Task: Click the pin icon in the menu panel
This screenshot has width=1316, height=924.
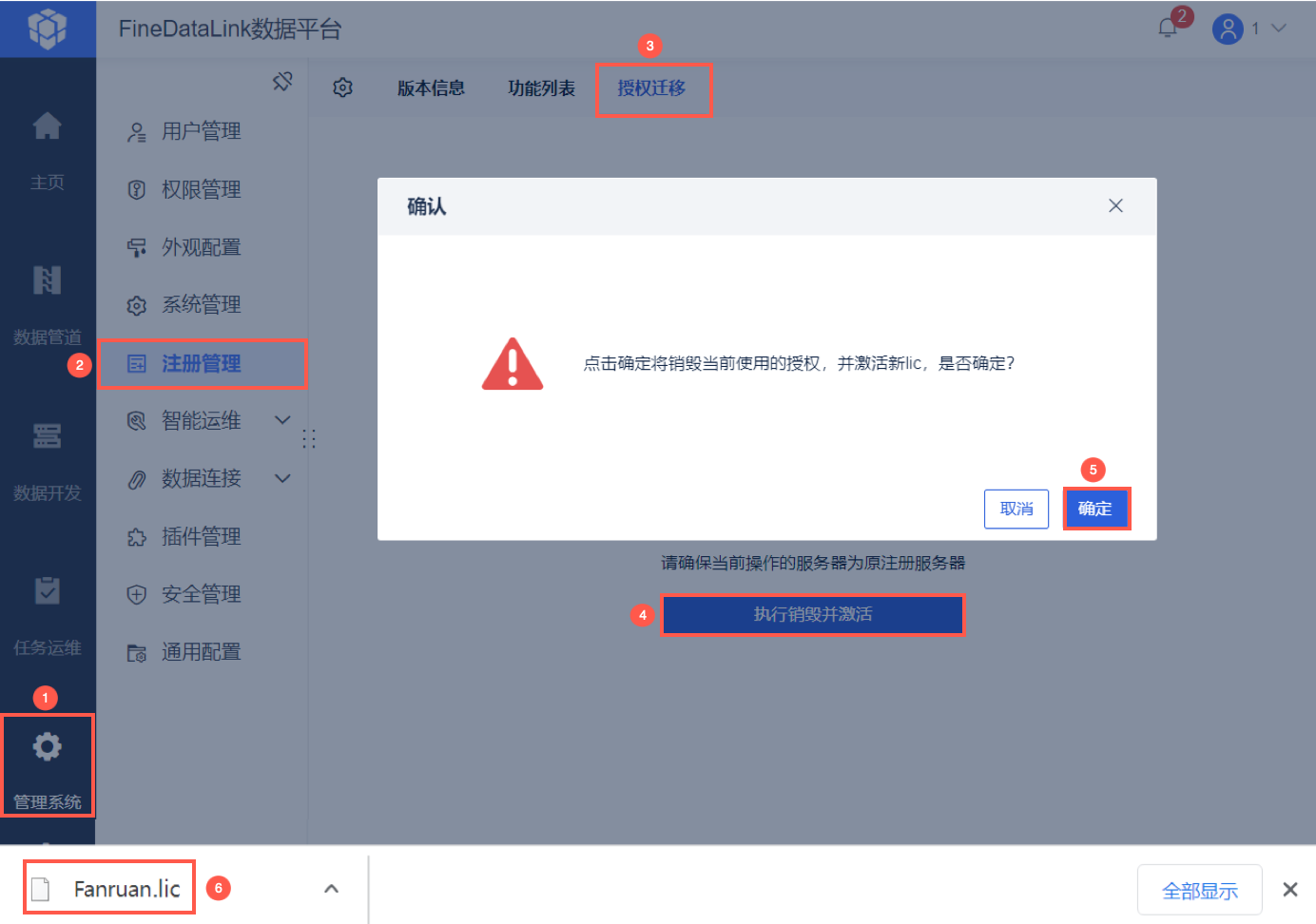Action: (x=282, y=82)
